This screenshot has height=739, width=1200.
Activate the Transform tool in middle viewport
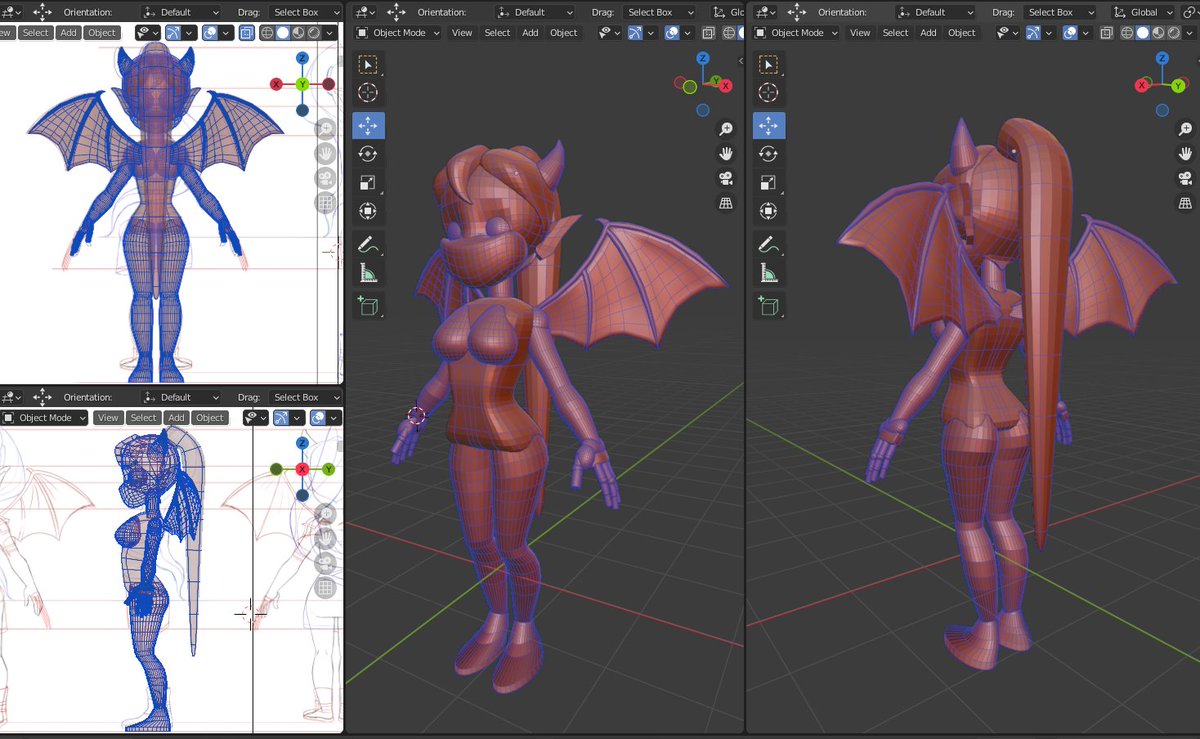(368, 211)
